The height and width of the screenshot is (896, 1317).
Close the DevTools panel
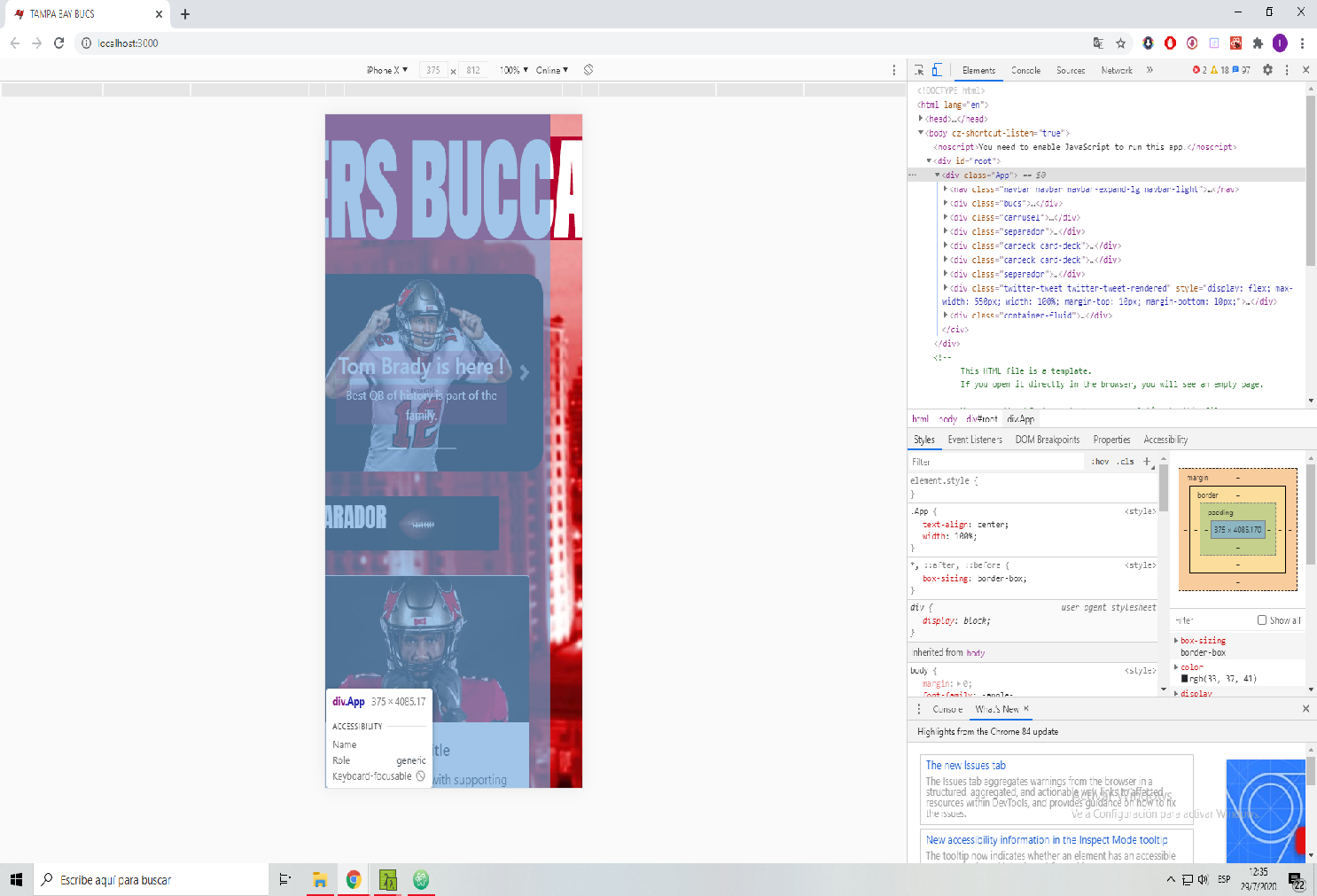point(1305,70)
